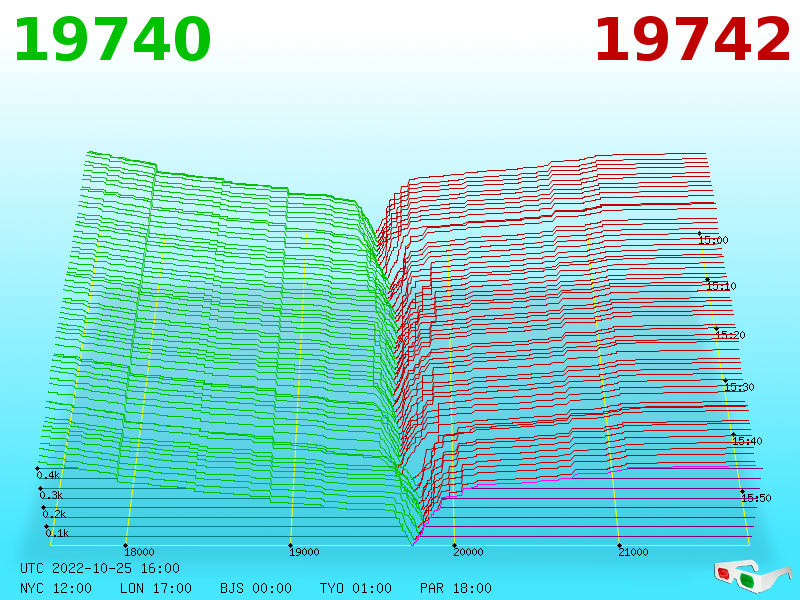Click the green bid price 19740
The width and height of the screenshot is (800, 600).
(x=112, y=40)
